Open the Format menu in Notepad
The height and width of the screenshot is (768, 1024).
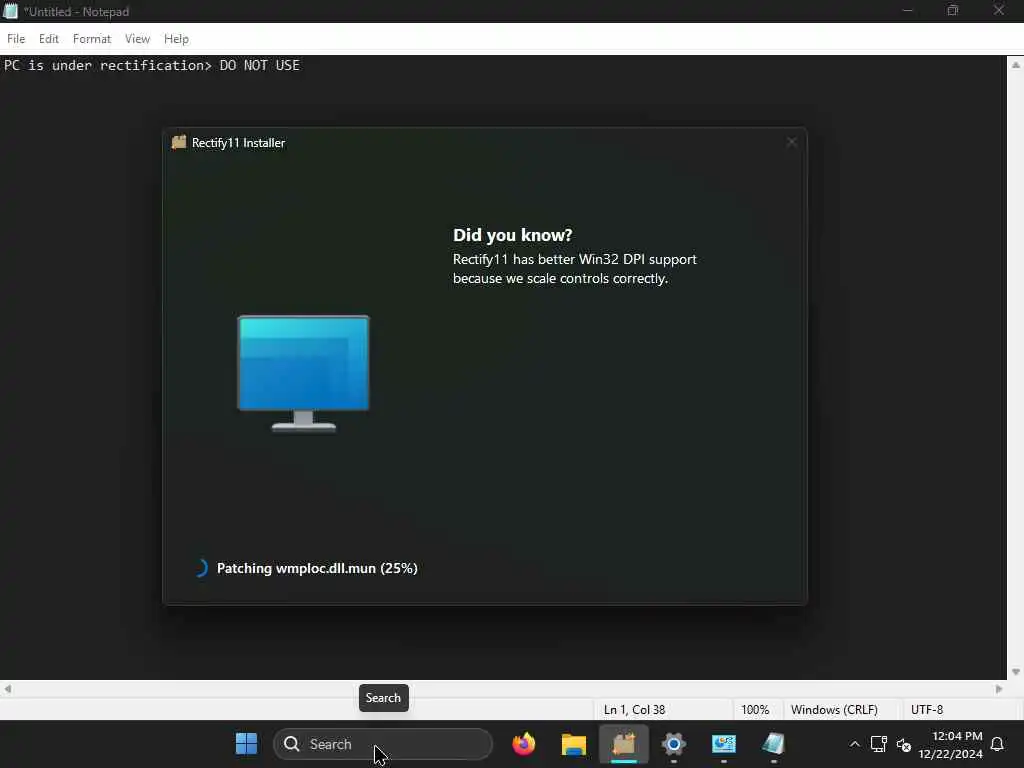tap(91, 39)
